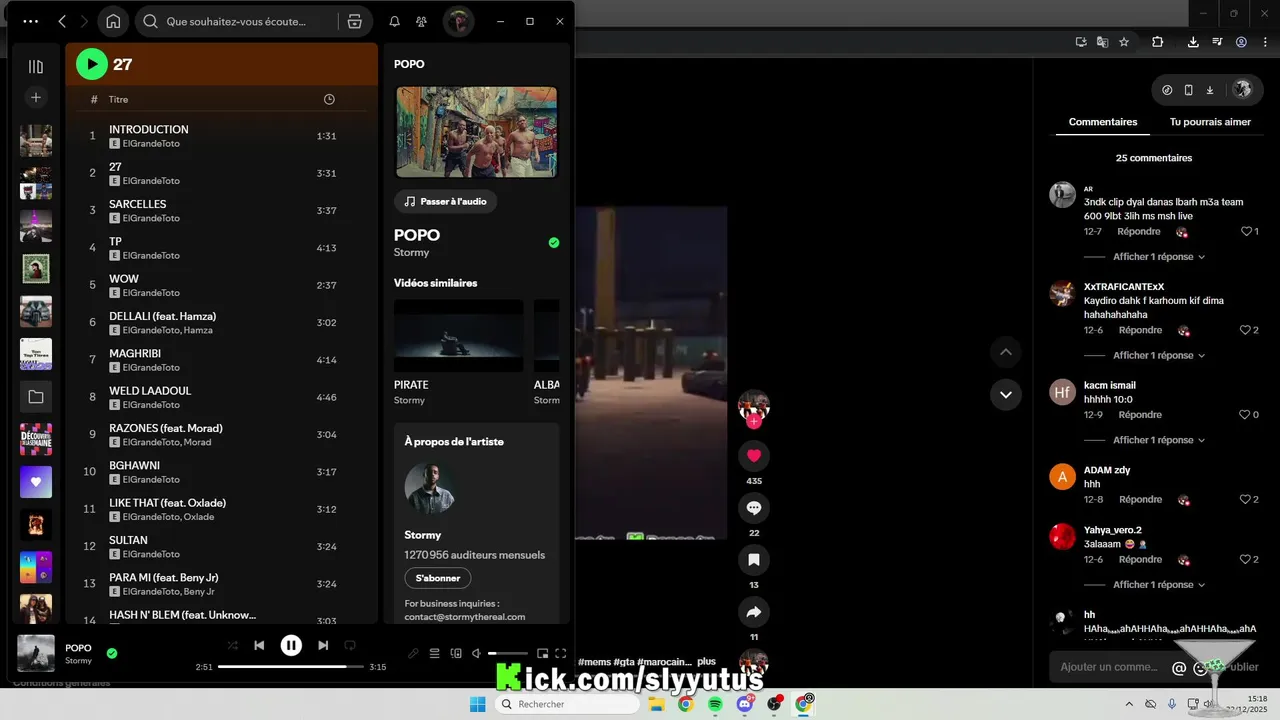Toggle shuffle in Spotify player
The image size is (1280, 720).
click(232, 645)
